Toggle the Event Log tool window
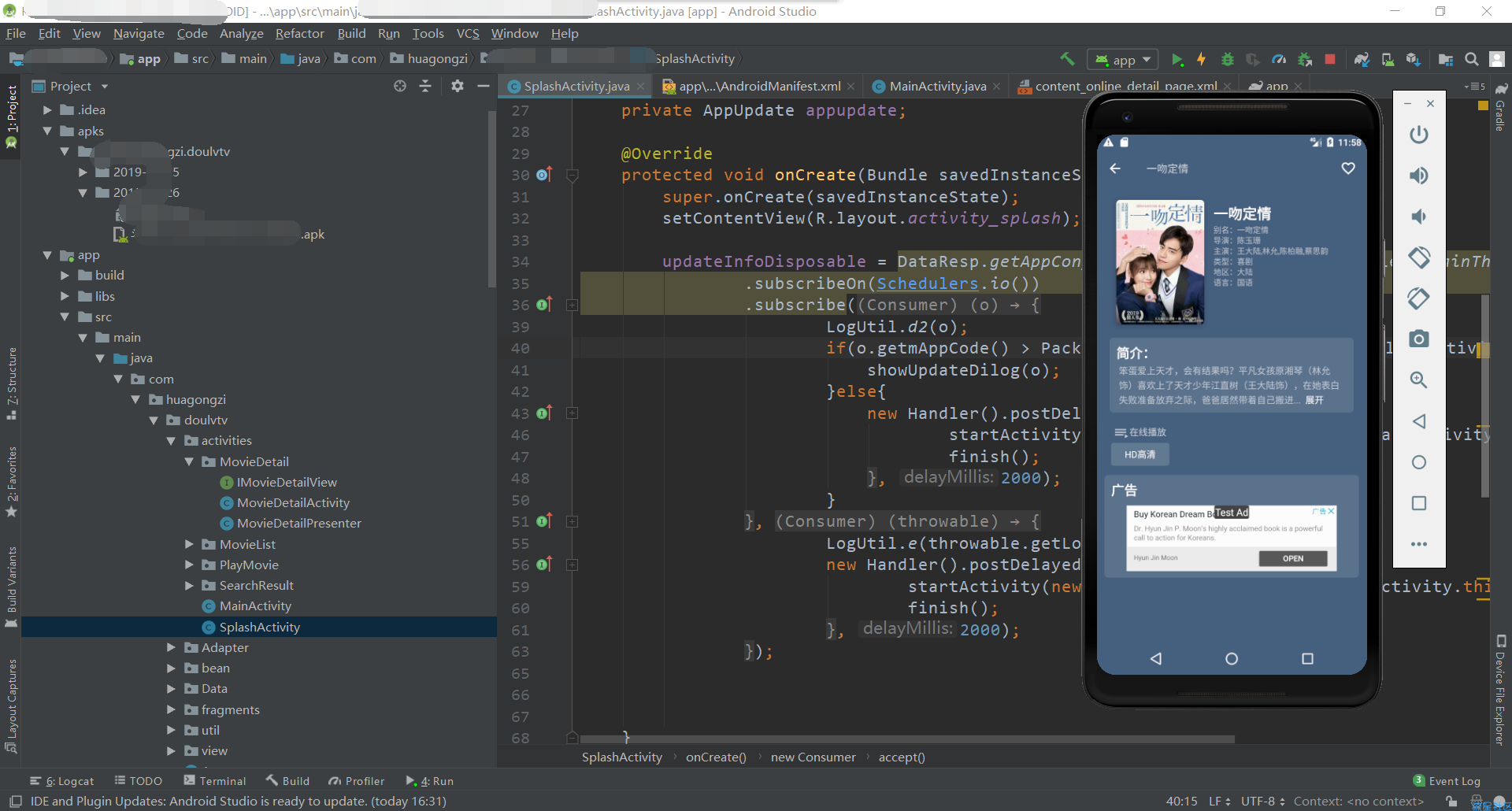 [x=1447, y=781]
